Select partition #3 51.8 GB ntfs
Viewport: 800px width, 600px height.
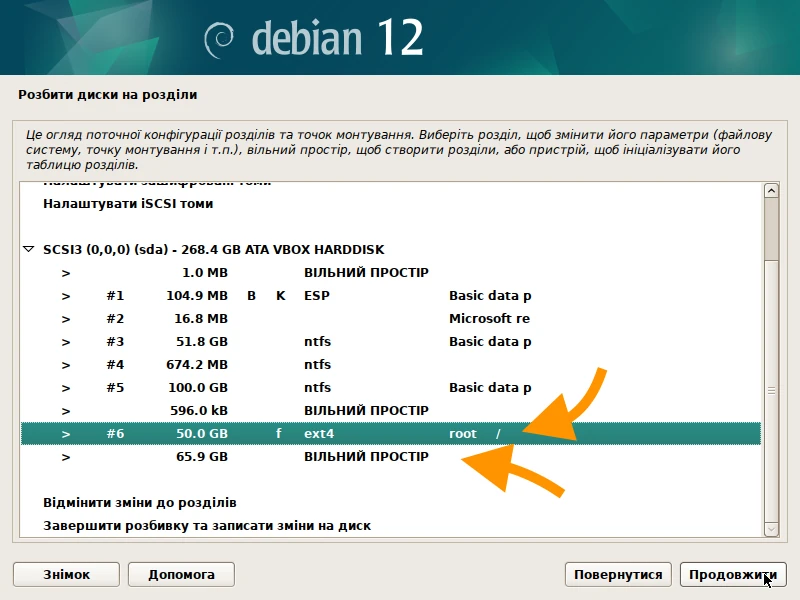tap(391, 341)
